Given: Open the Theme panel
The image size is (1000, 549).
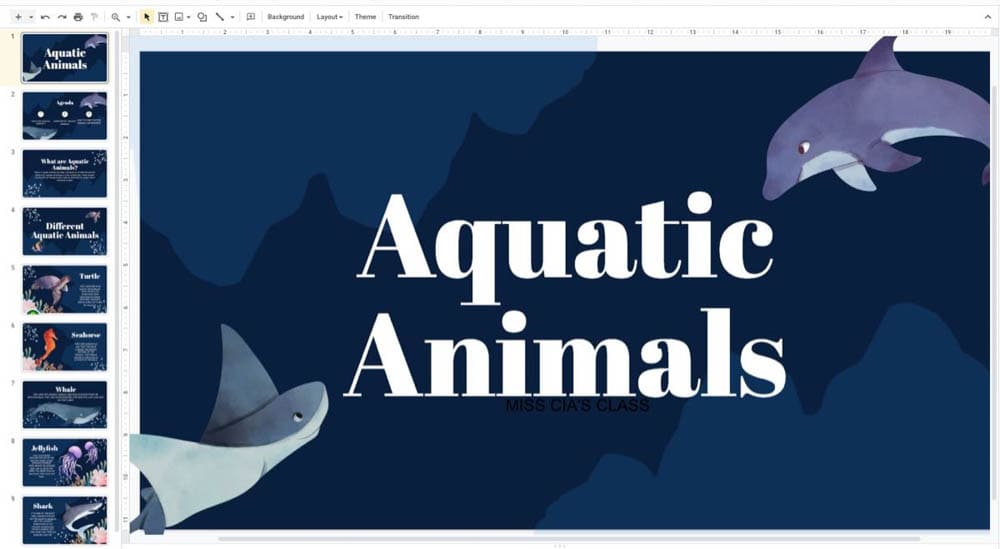Looking at the screenshot, I should (365, 17).
